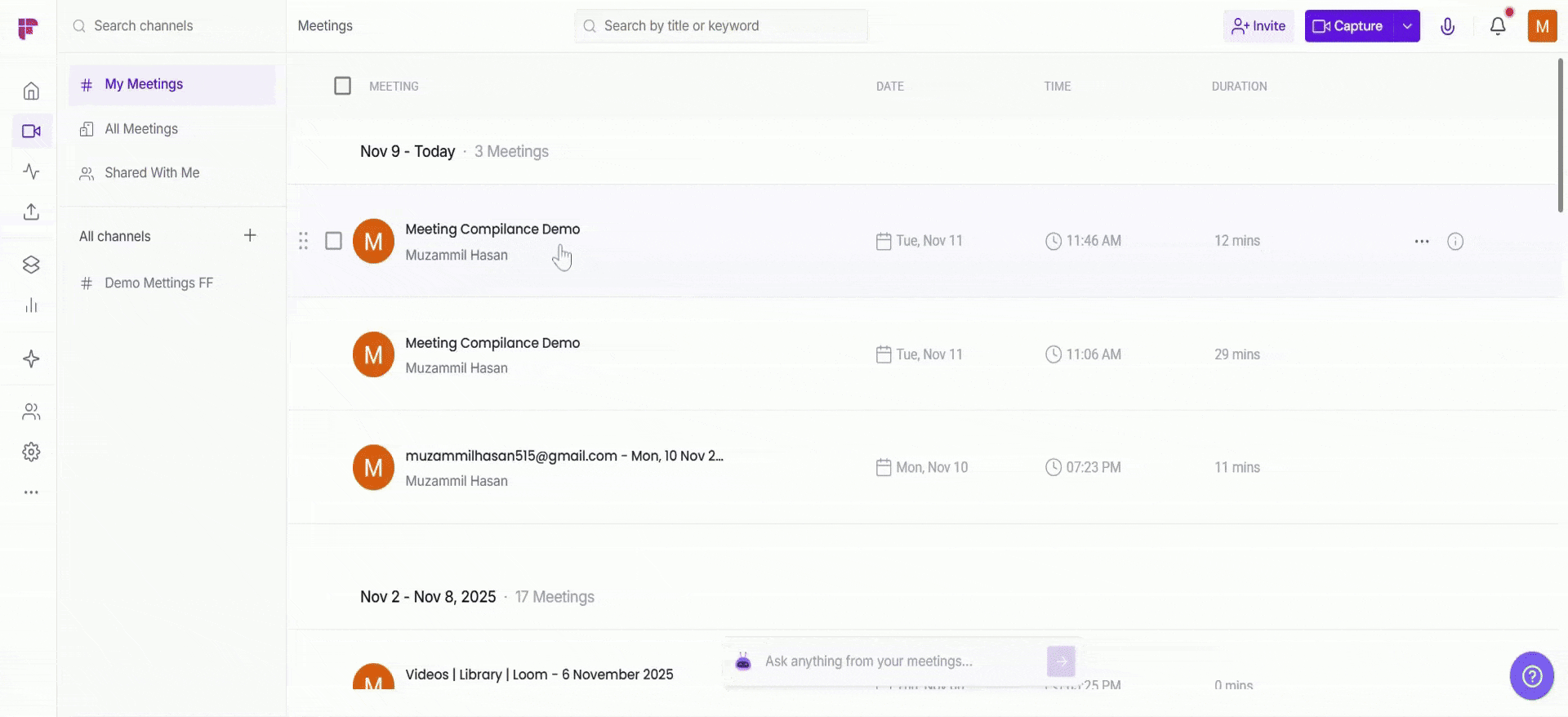
Task: Click the vertical scrollbar thumb
Action: pos(1560,135)
